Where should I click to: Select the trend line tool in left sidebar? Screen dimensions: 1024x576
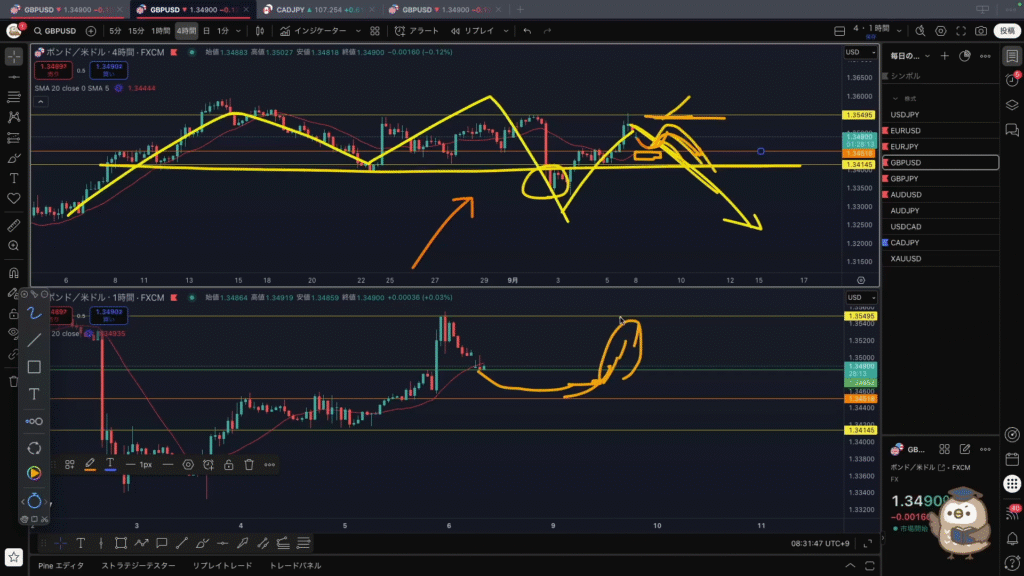click(14, 77)
